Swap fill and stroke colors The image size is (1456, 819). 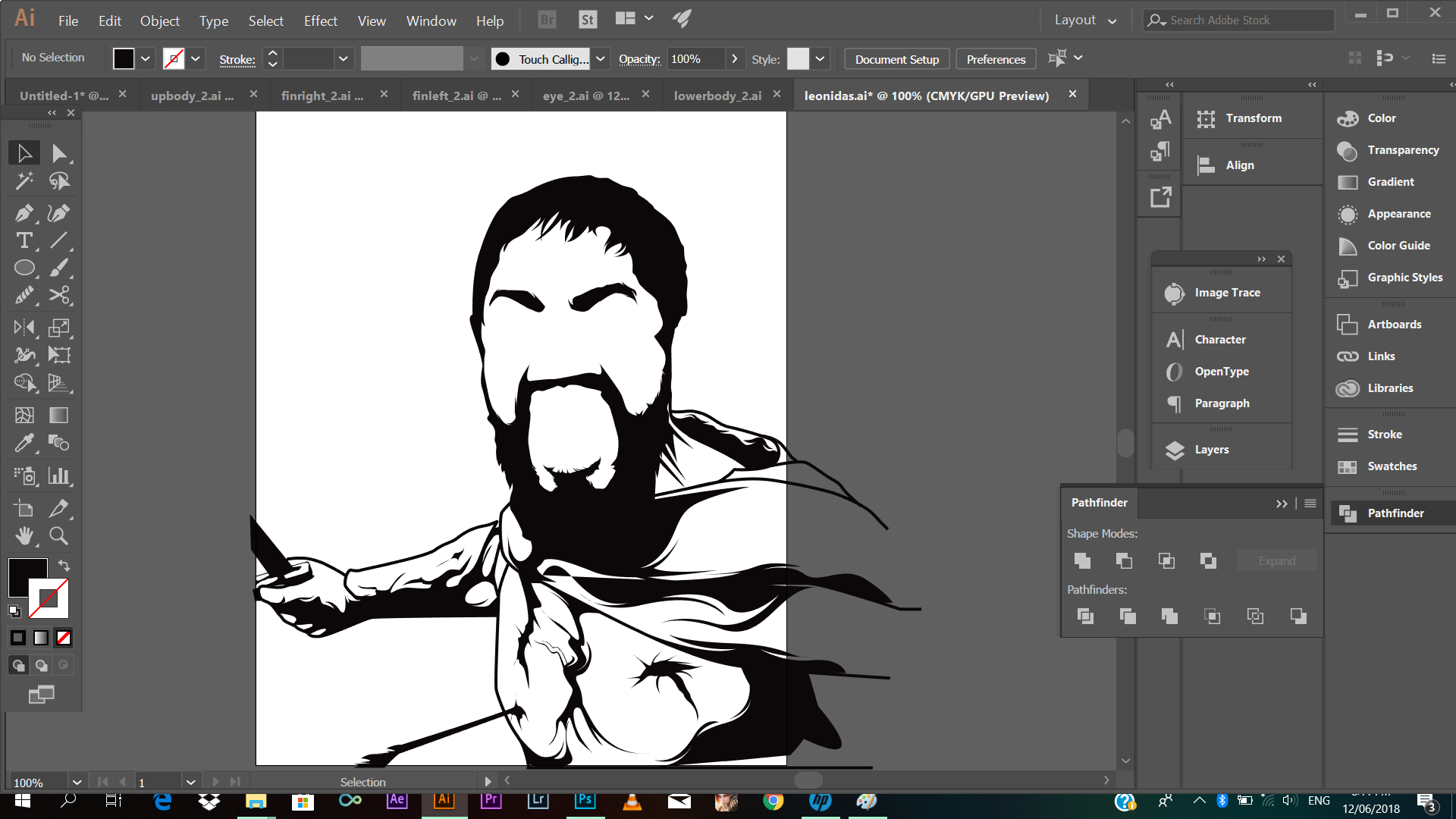point(64,566)
